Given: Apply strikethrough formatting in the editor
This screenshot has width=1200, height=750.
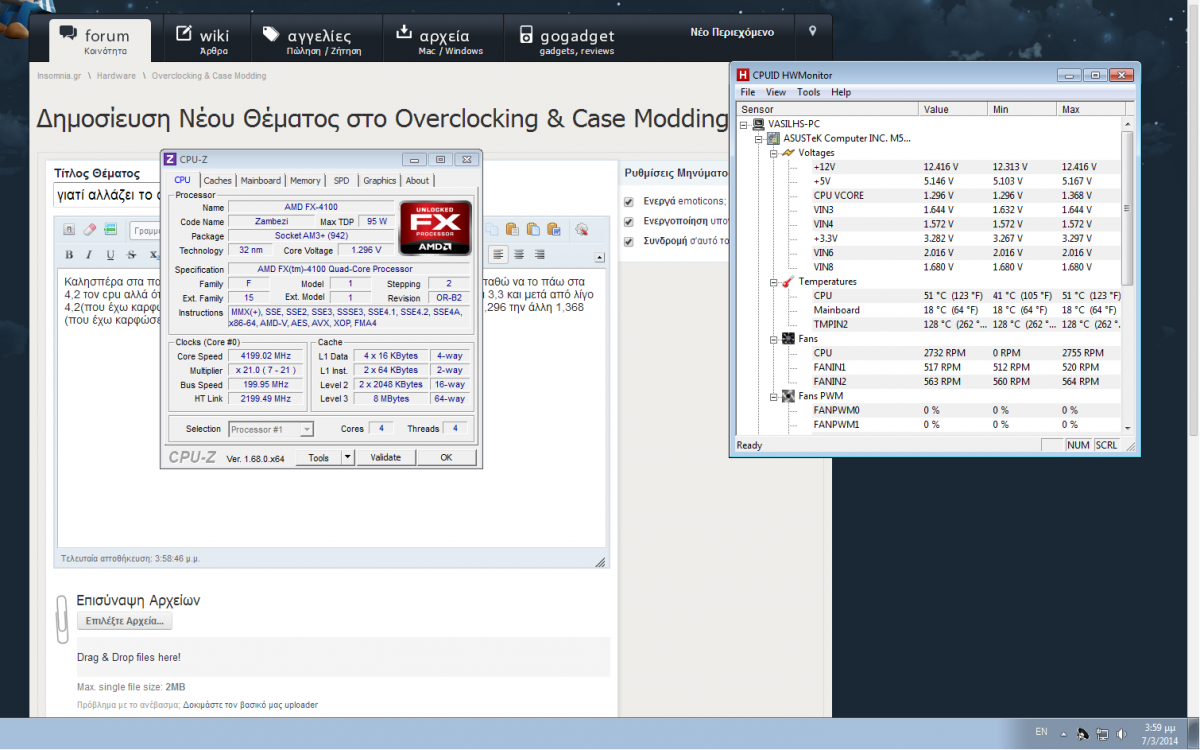Looking at the screenshot, I should 129,255.
